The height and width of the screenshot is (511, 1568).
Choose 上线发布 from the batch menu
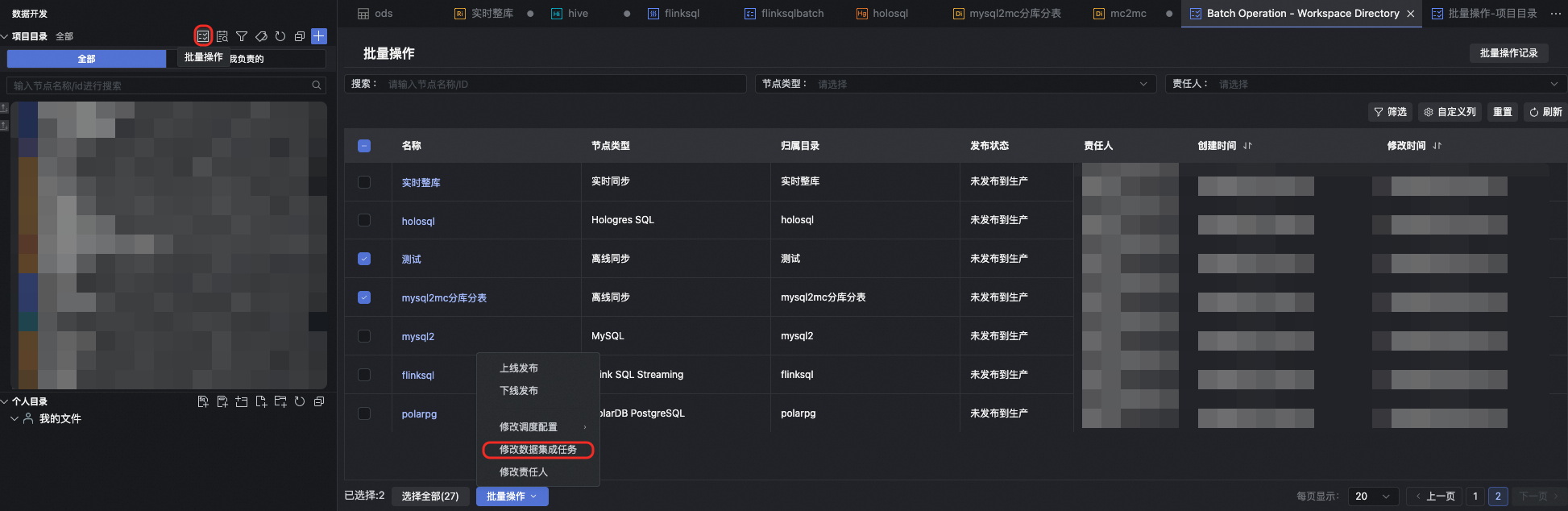pyautogui.click(x=519, y=368)
